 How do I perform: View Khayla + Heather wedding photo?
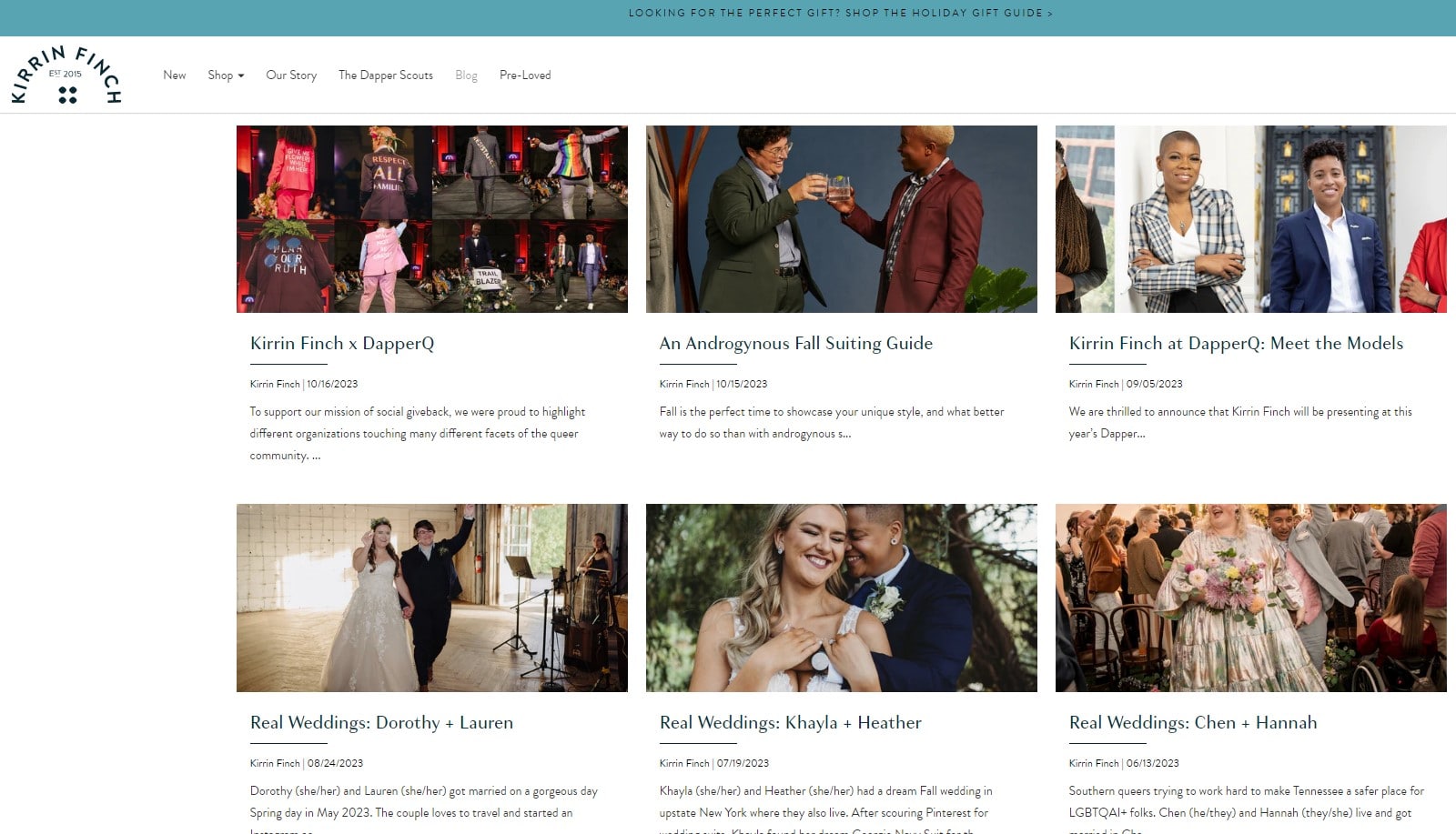841,598
